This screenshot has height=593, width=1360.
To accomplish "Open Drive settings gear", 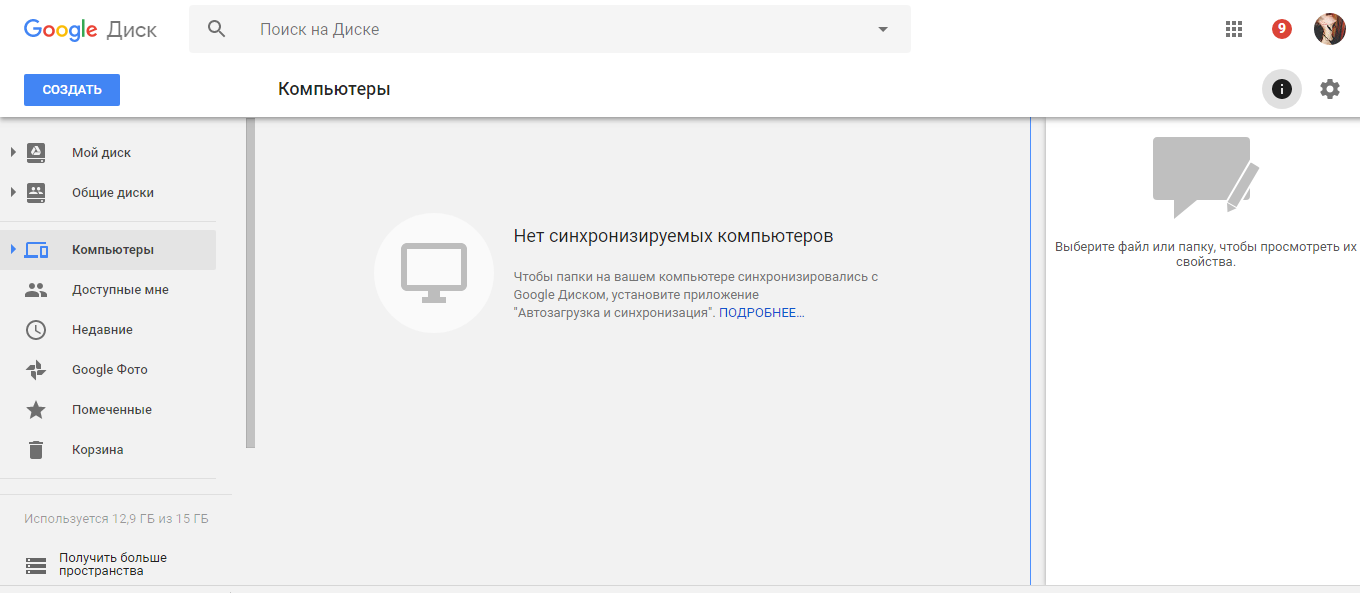I will pos(1329,89).
